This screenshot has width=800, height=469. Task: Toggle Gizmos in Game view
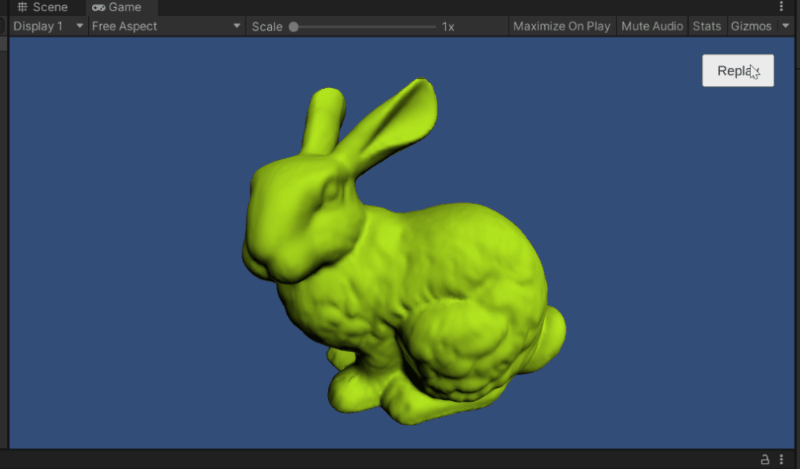[751, 27]
